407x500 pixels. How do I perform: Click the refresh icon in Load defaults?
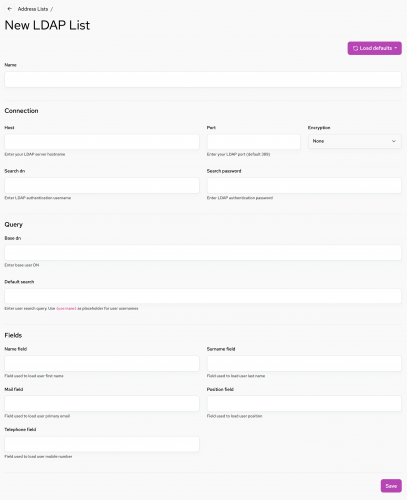pyautogui.click(x=355, y=48)
